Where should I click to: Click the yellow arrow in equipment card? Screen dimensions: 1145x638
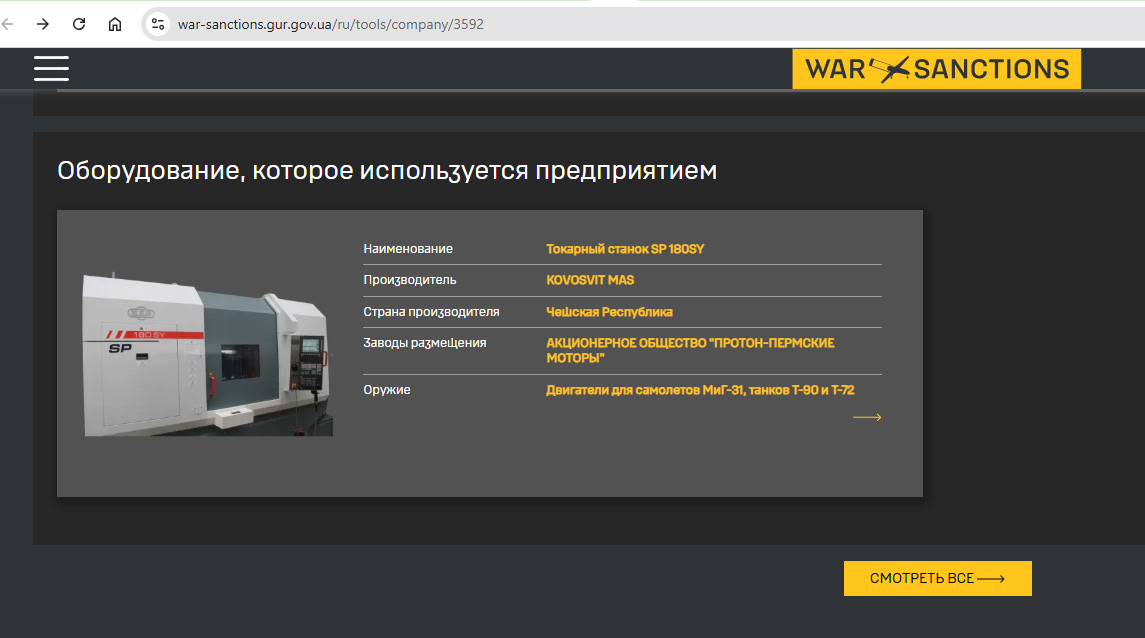click(x=866, y=417)
